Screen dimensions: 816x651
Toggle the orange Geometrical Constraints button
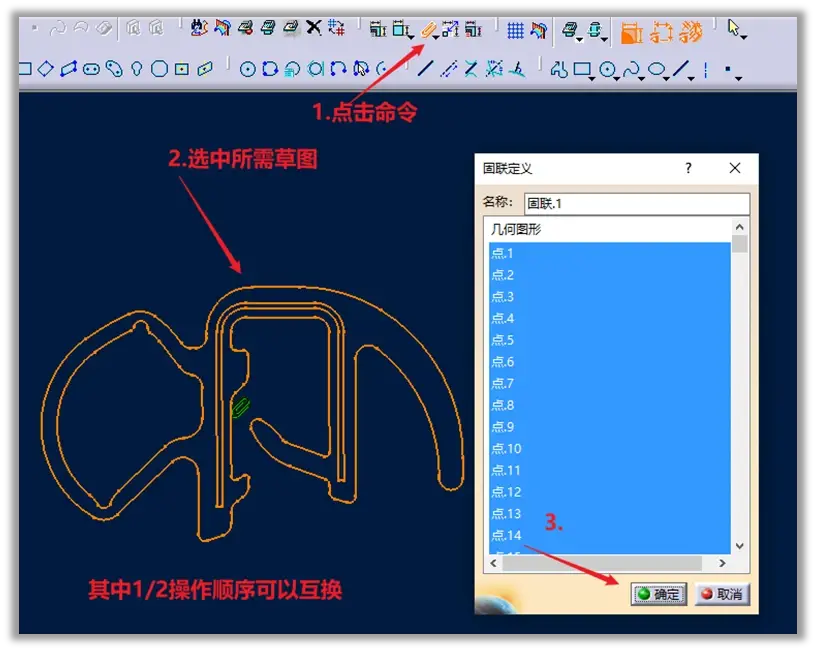[x=662, y=32]
